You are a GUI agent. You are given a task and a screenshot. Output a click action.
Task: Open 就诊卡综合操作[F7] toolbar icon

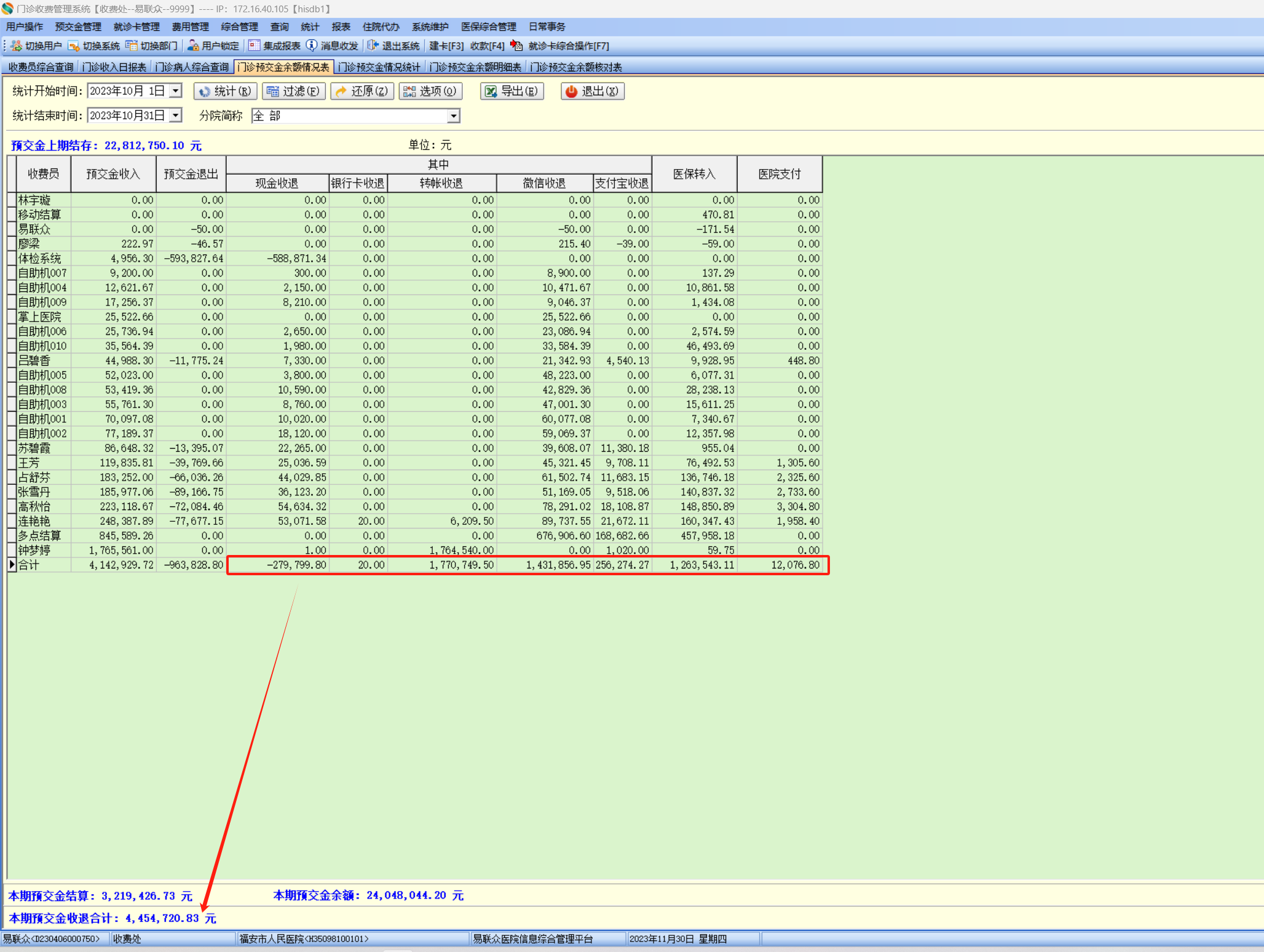517,46
